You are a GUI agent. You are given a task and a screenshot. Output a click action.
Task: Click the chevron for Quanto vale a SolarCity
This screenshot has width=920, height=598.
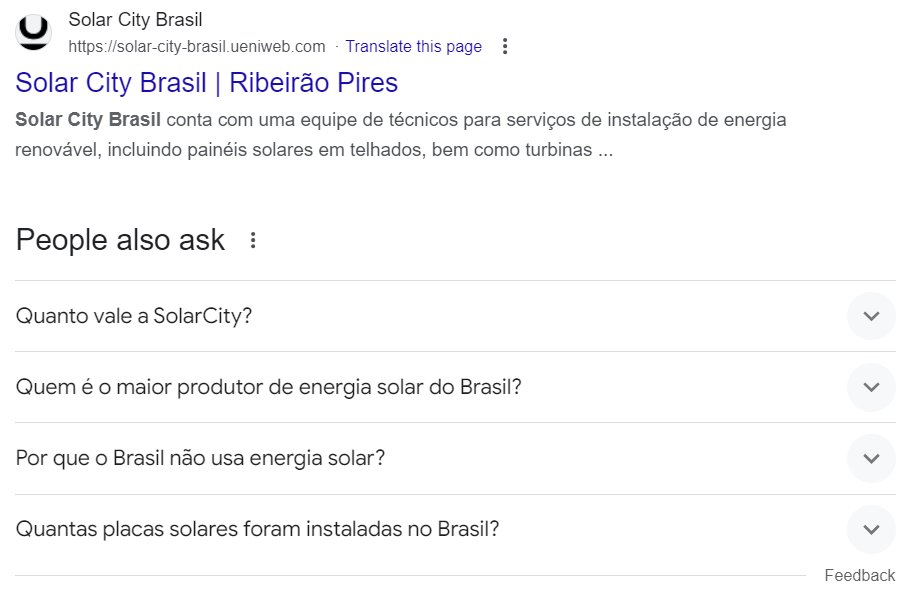pos(871,316)
